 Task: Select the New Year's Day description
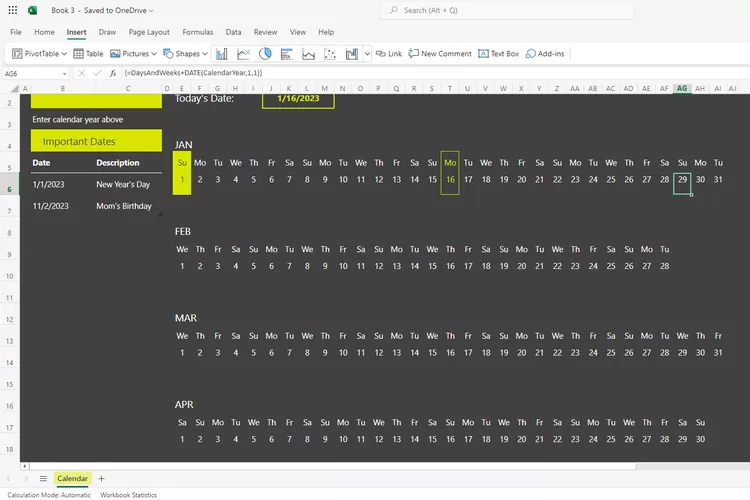(123, 184)
